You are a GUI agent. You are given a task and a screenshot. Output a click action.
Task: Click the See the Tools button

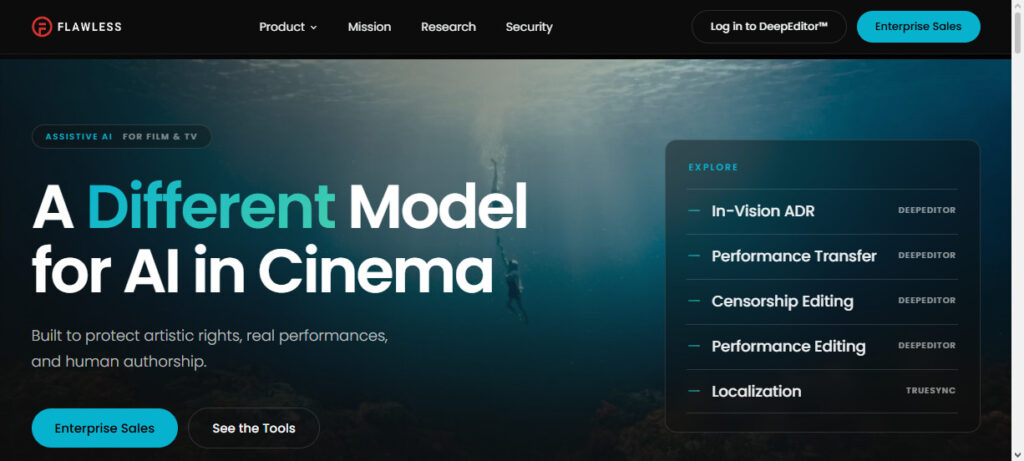click(x=253, y=428)
